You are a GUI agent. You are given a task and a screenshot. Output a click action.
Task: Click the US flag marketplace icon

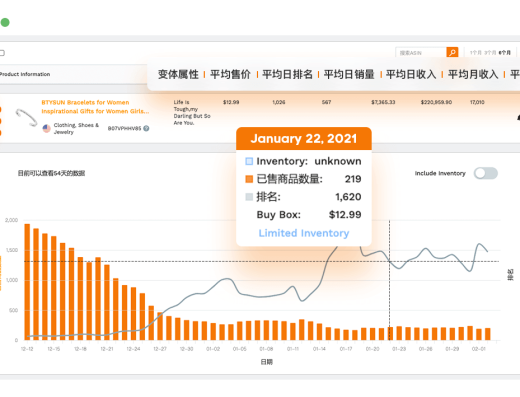[47, 128]
